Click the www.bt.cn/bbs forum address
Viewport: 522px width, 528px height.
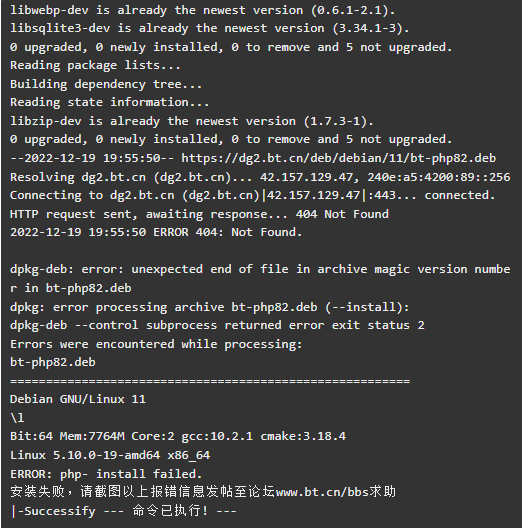point(322,492)
